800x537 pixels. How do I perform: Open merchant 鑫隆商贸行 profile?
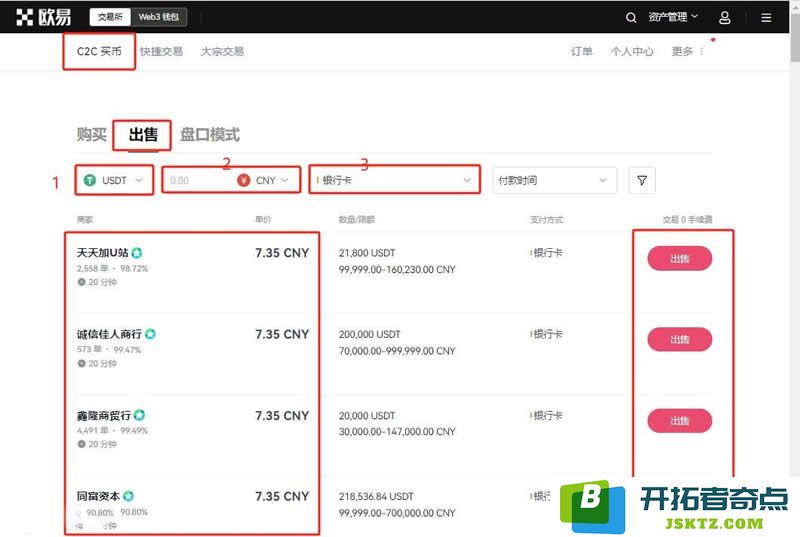[x=104, y=415]
